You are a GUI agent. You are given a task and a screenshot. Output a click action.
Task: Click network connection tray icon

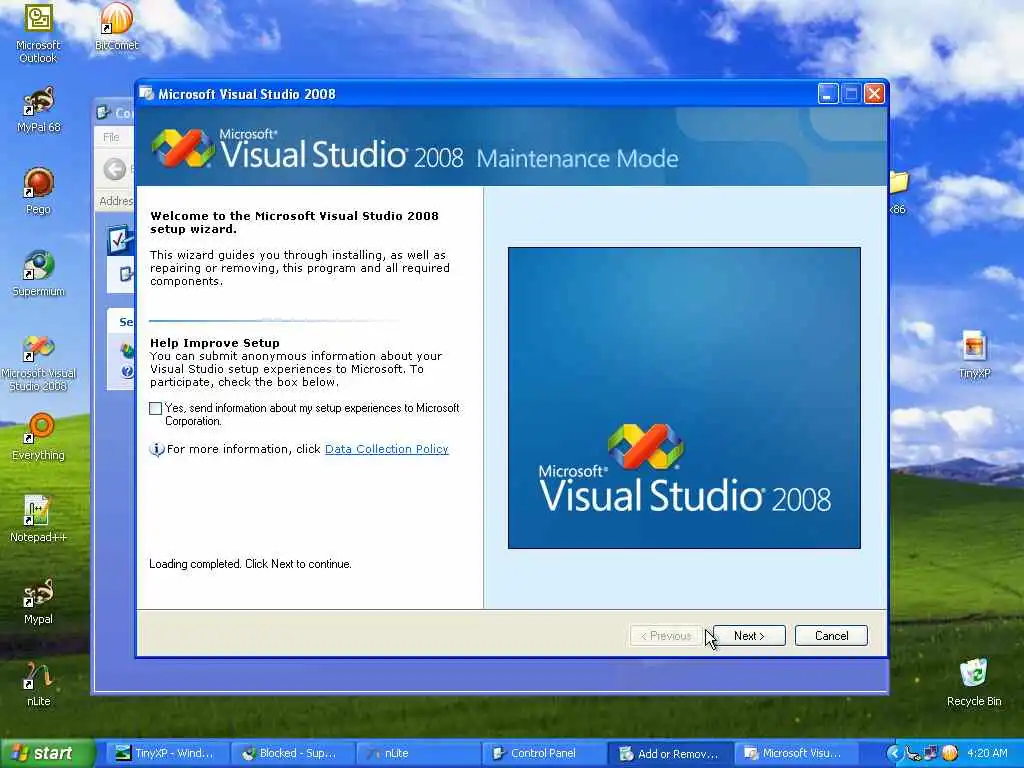click(x=931, y=753)
